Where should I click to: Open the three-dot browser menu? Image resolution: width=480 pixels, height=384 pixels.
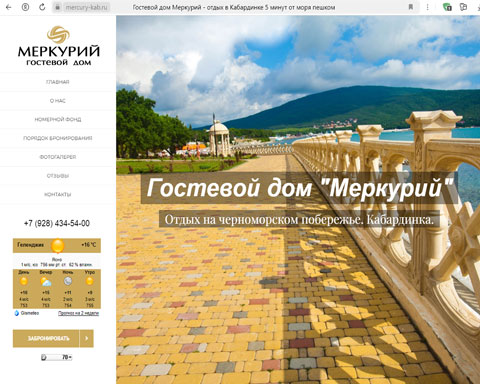[x=427, y=7]
